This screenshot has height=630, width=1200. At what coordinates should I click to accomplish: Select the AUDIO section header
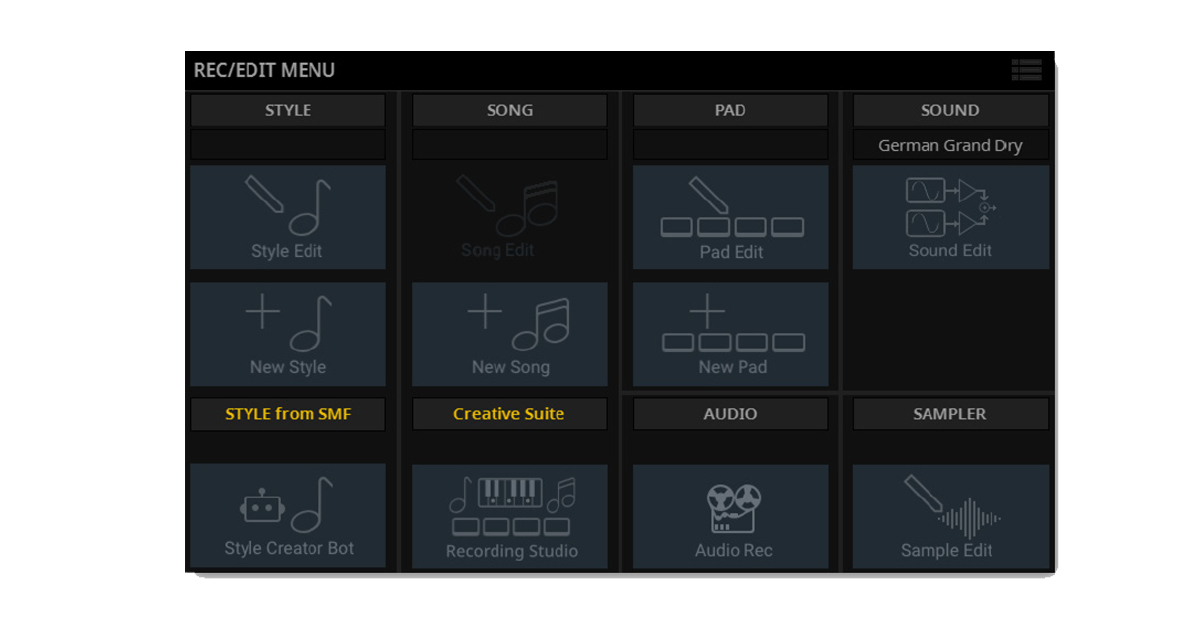tap(730, 414)
